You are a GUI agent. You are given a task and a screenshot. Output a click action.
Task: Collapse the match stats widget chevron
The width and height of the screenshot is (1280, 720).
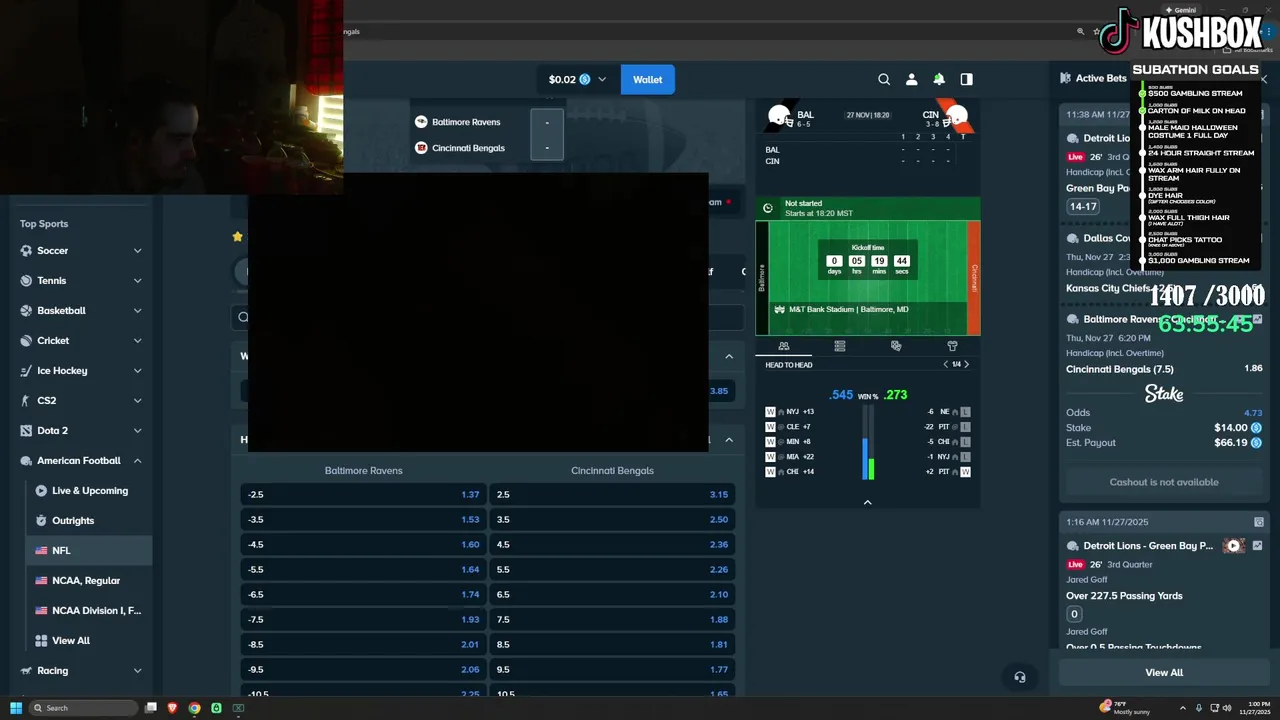[867, 502]
